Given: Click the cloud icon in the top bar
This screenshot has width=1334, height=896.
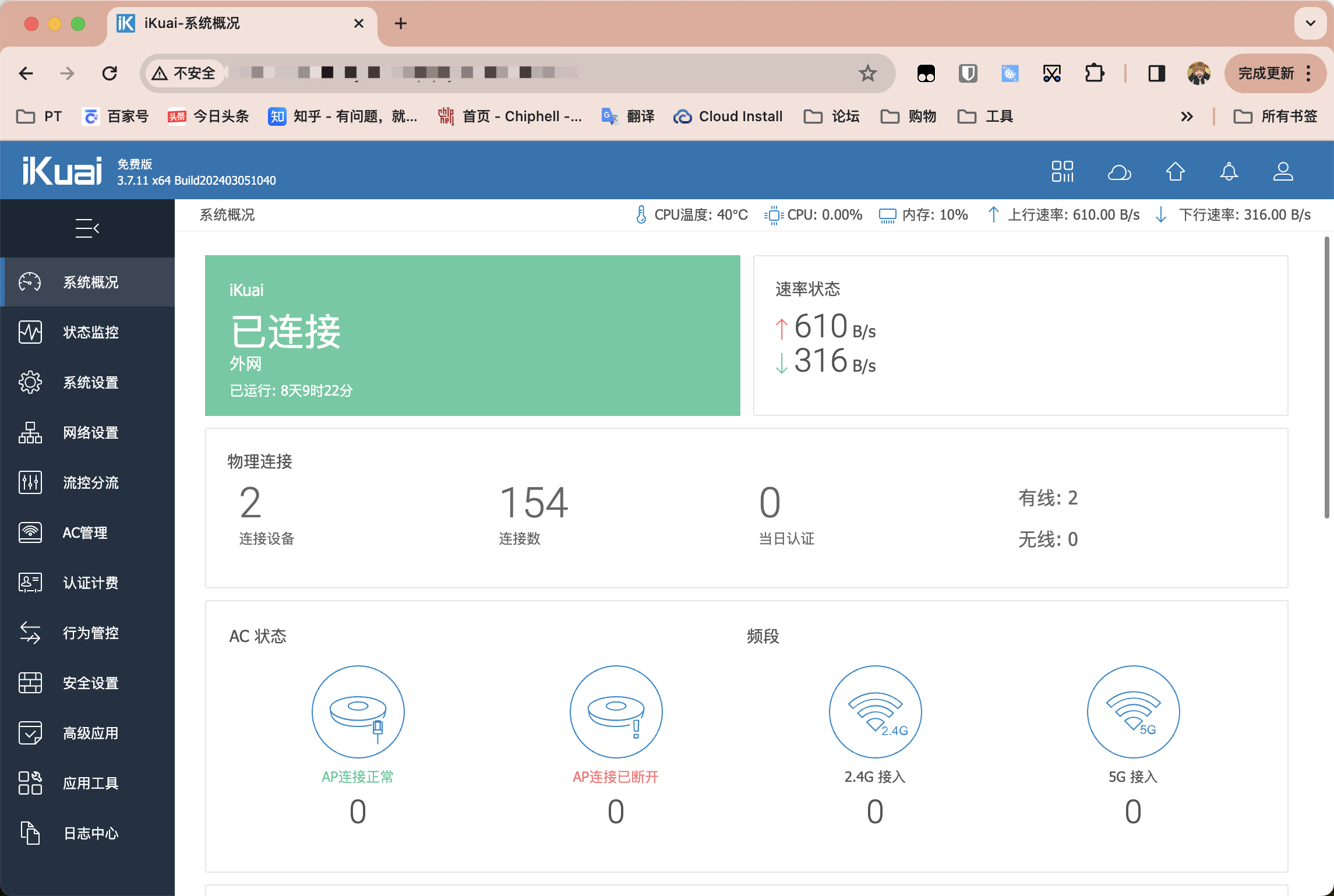Looking at the screenshot, I should 1120,172.
